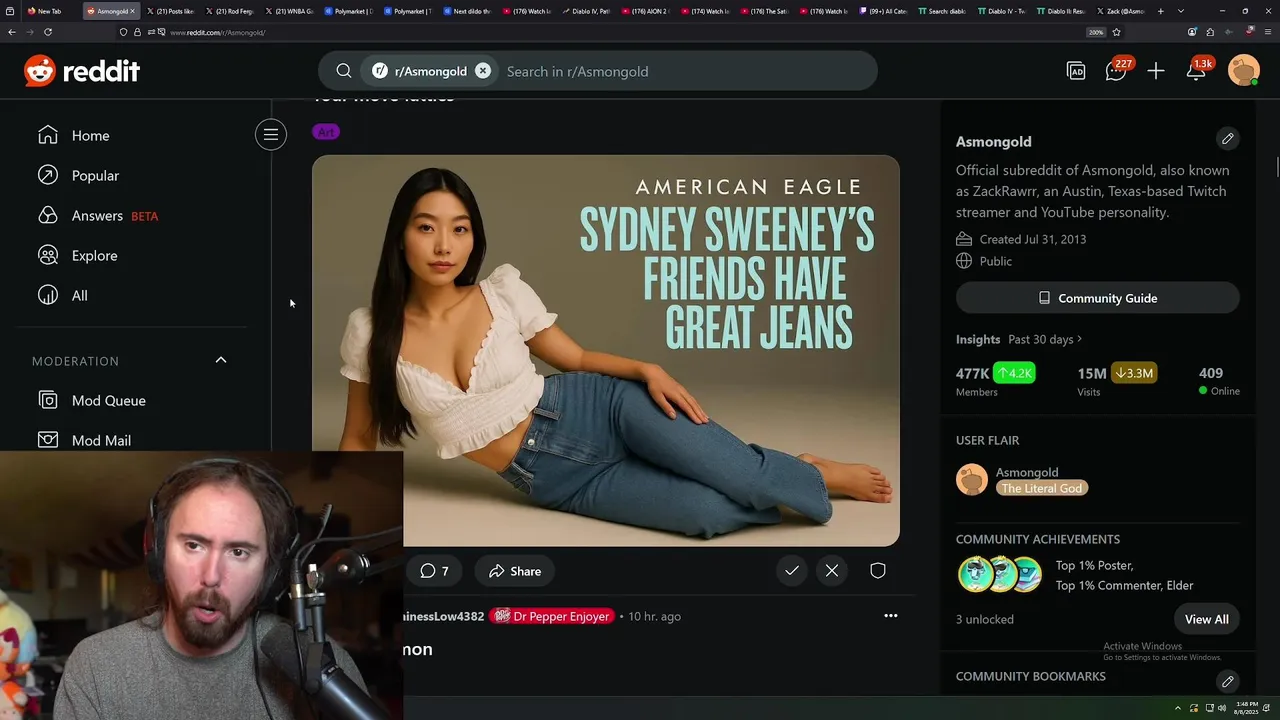Open chat messages with 227 badge
The image size is (1280, 720).
click(1116, 71)
